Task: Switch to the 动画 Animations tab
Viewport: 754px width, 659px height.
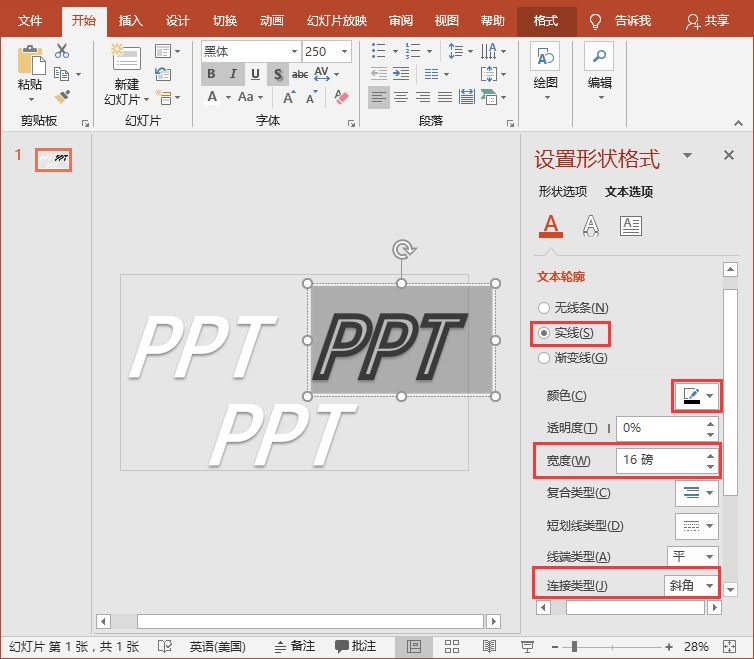Action: (272, 21)
